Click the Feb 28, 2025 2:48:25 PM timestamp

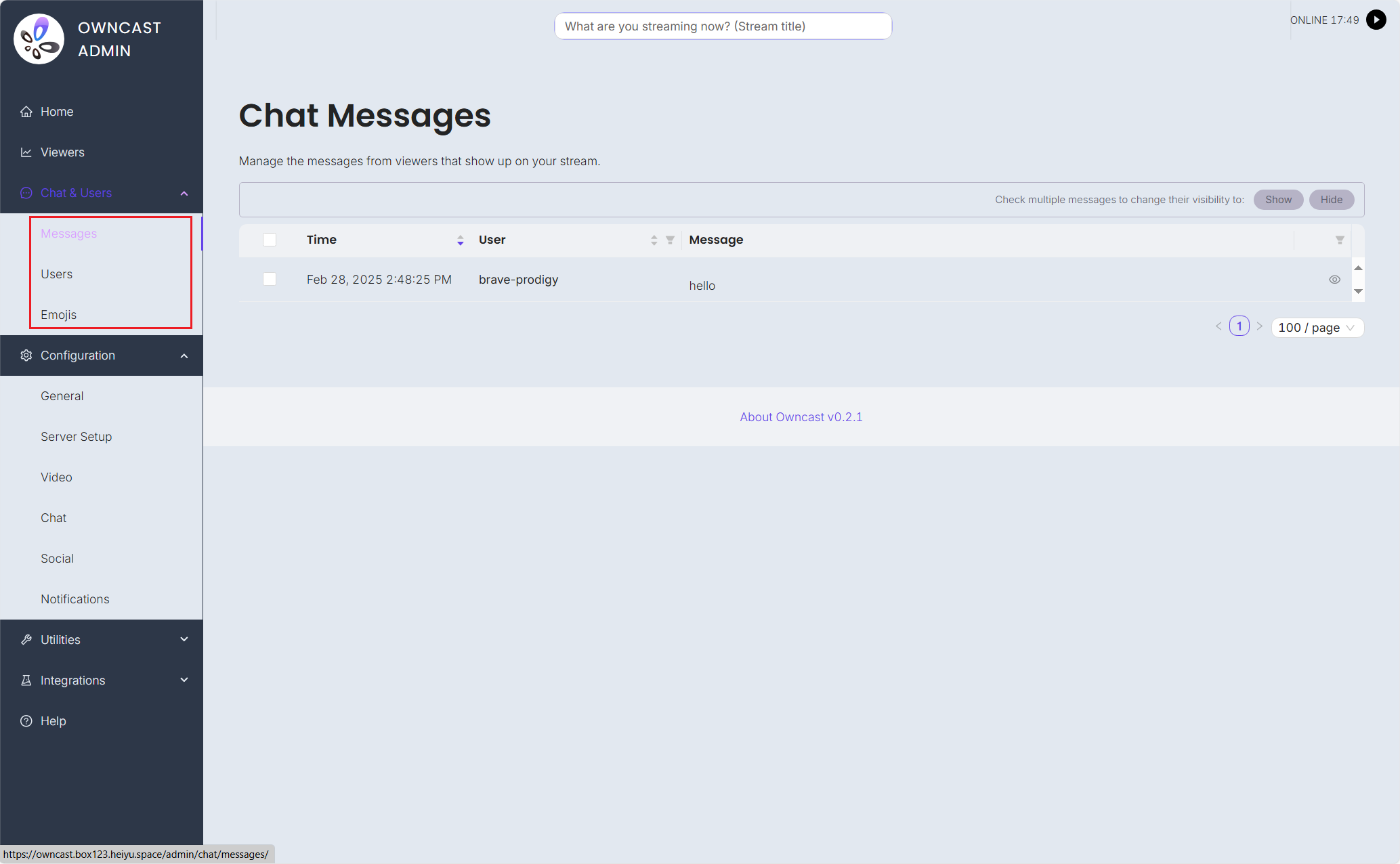tap(379, 280)
